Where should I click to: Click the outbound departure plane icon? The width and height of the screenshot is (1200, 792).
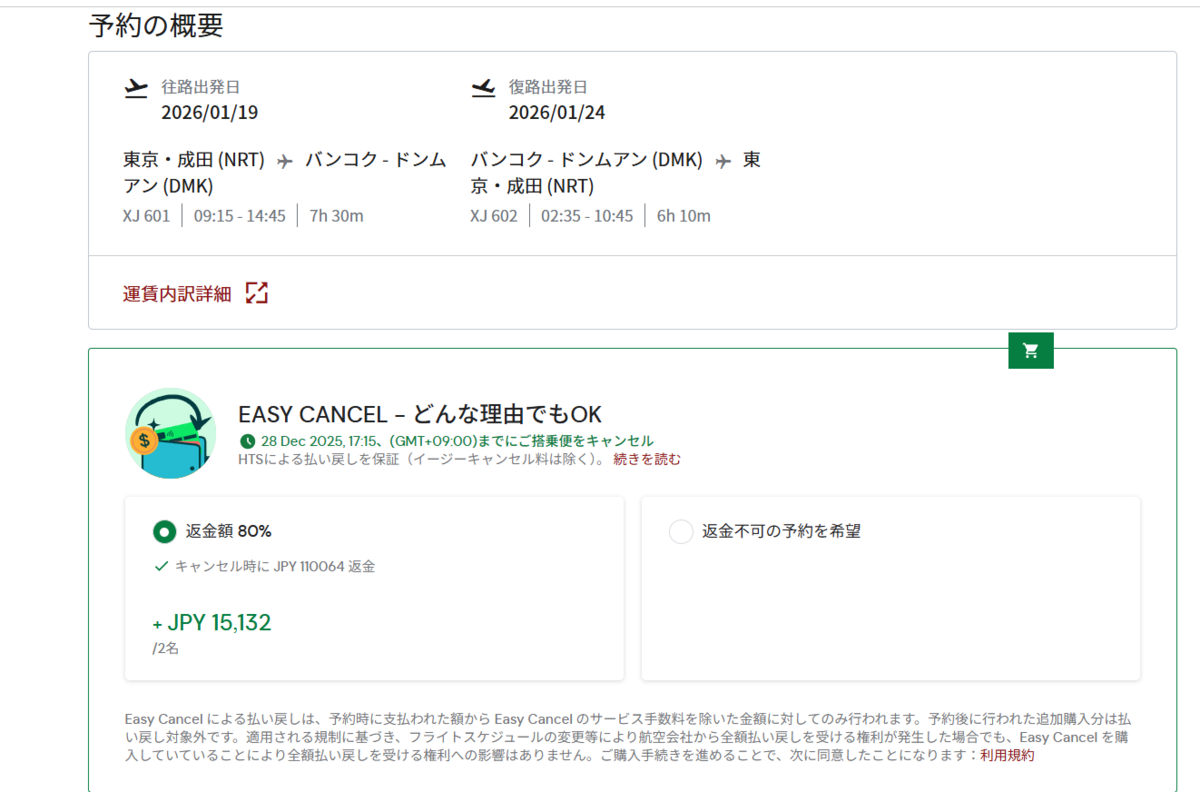tap(136, 88)
